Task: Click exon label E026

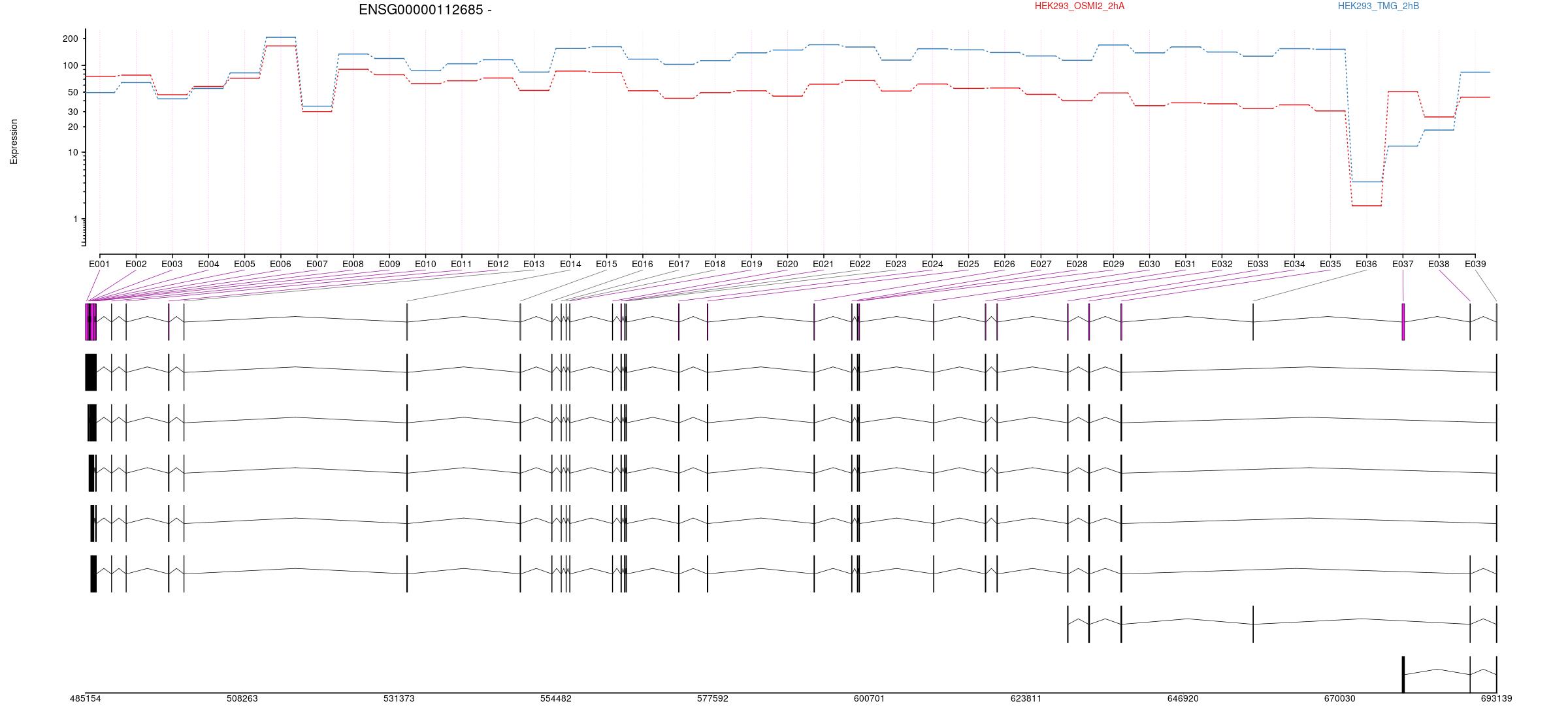Action: tap(1004, 264)
